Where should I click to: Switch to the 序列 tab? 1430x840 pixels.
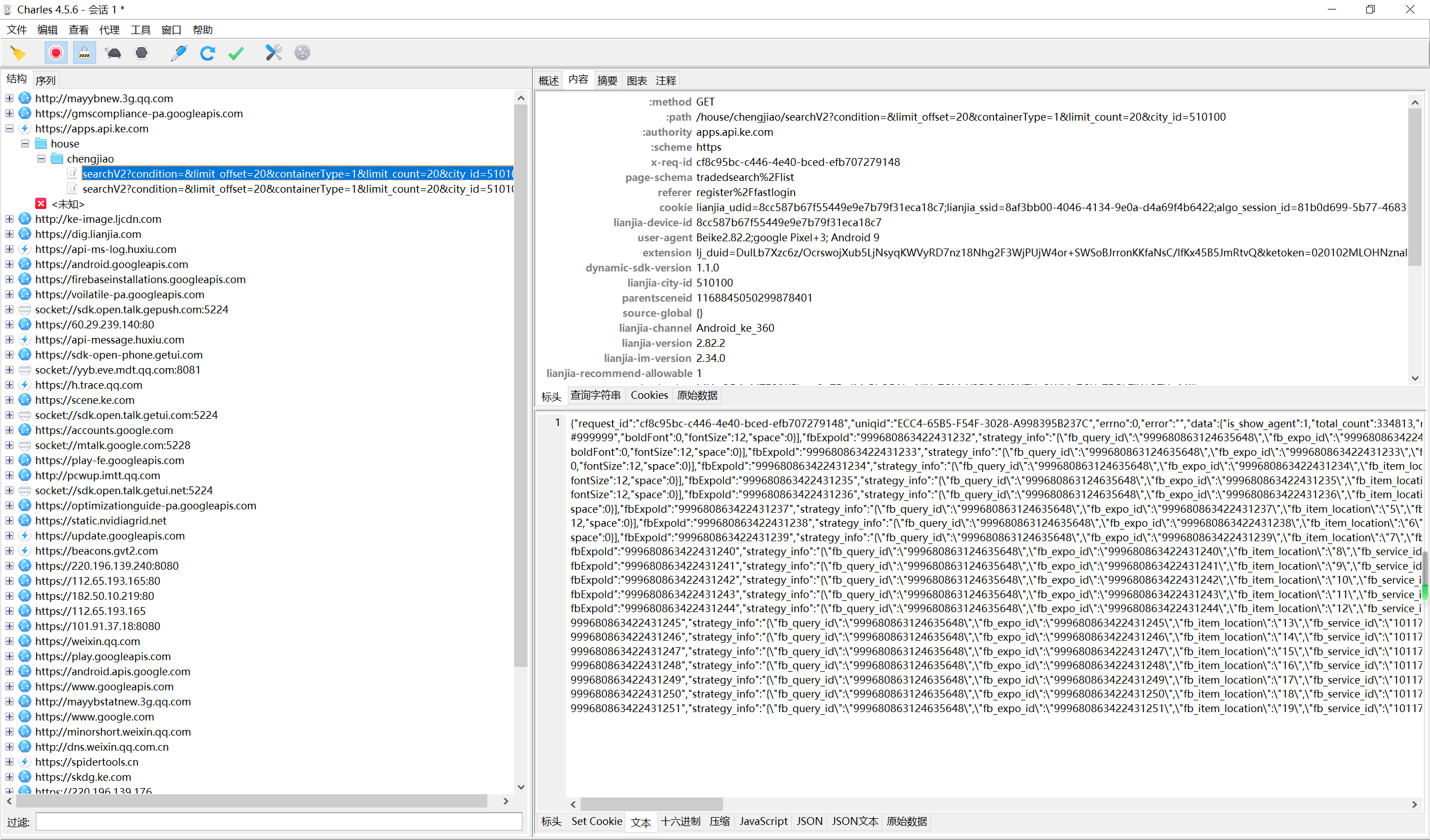pos(45,80)
